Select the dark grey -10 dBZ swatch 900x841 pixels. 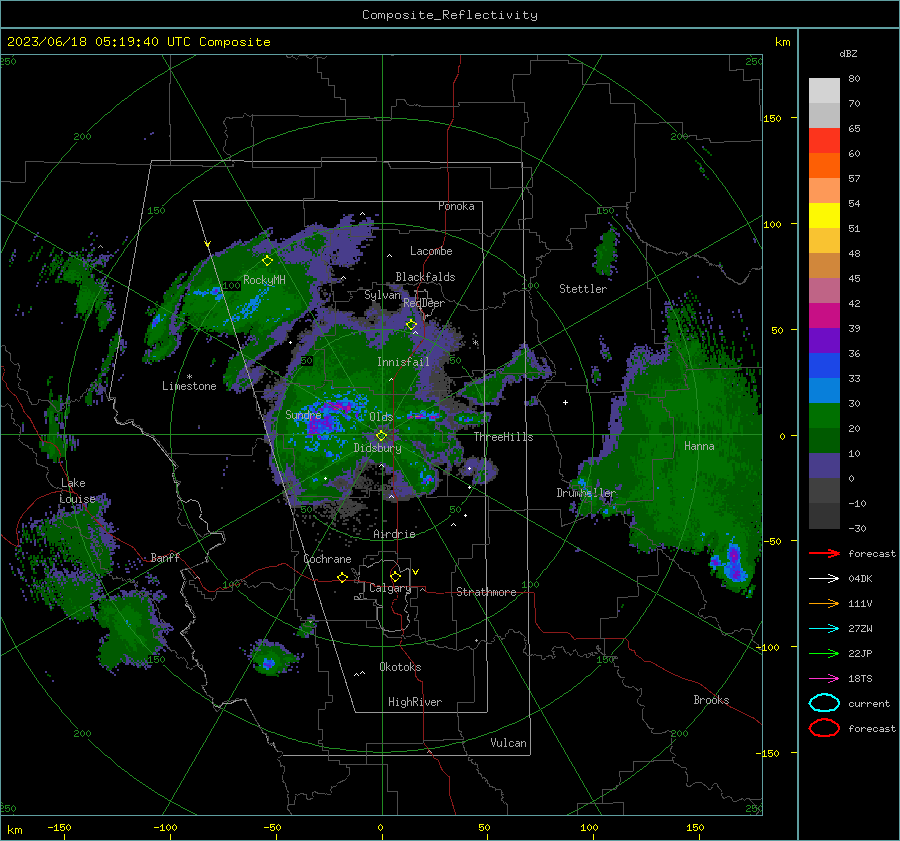(x=824, y=516)
